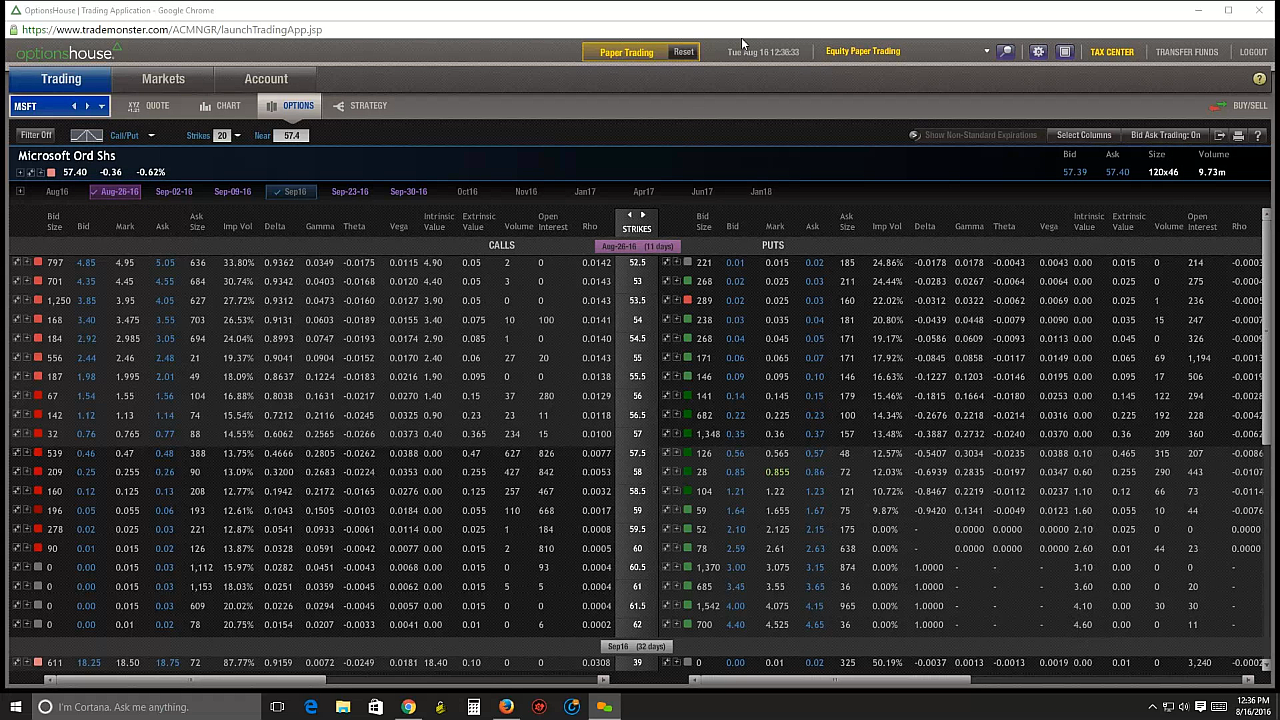Go to previous symbol arrow in MSFT box
1280x720 pixels.
[73, 106]
